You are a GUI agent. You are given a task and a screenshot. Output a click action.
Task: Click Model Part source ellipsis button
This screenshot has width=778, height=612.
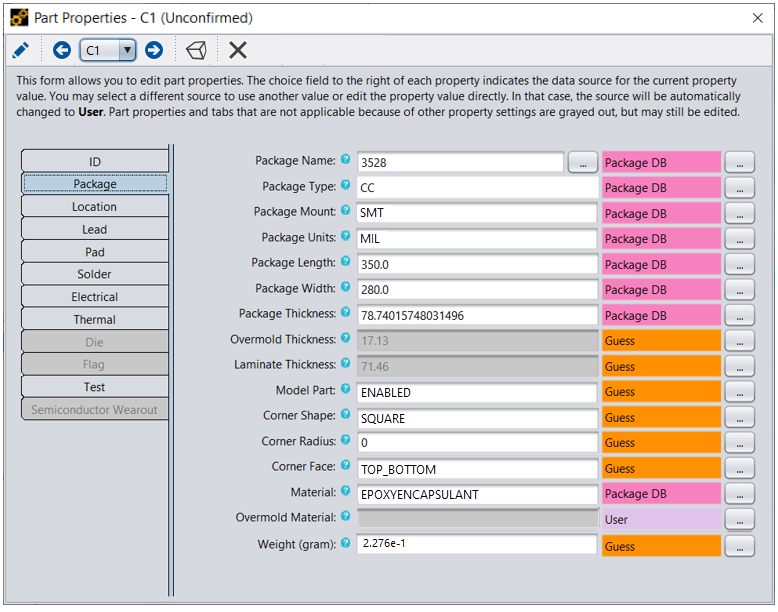click(x=739, y=392)
